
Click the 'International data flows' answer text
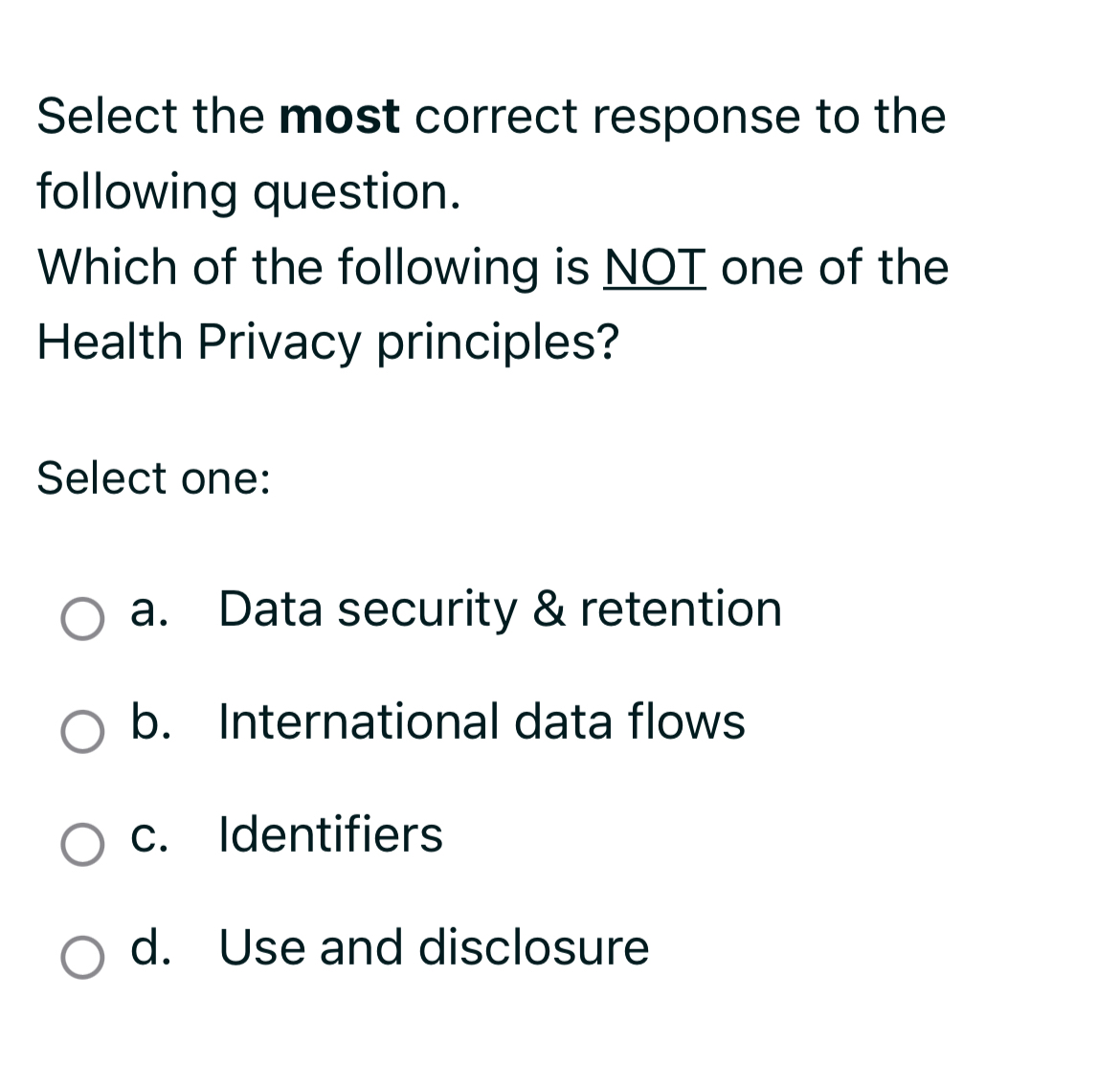(482, 721)
